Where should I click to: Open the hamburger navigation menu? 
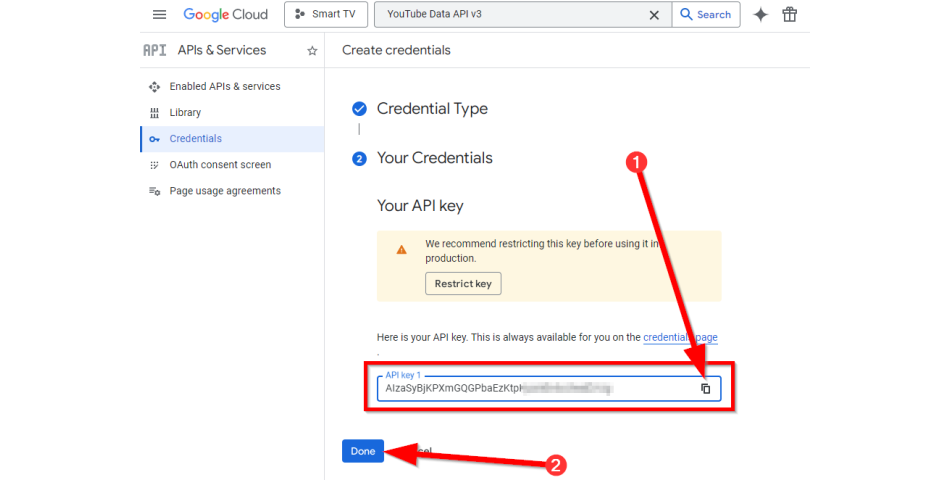159,15
